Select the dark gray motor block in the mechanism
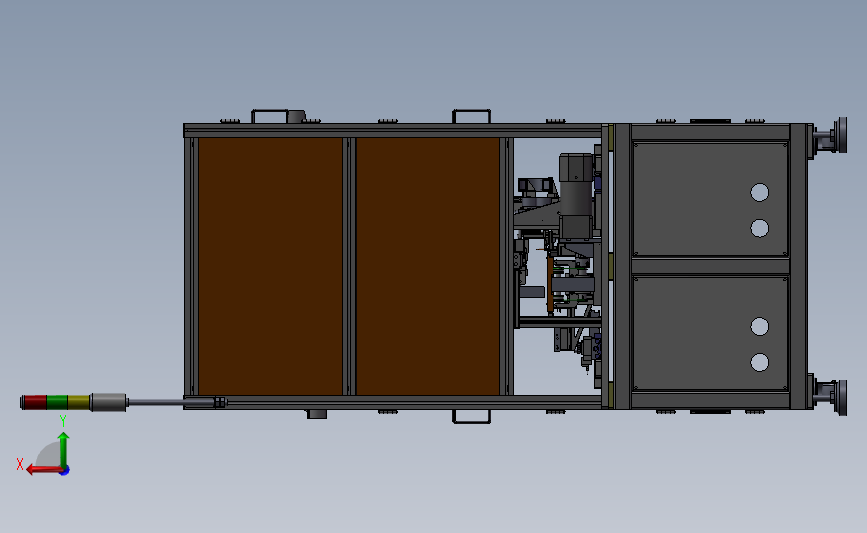Screen dimensions: 867x533 point(576,196)
